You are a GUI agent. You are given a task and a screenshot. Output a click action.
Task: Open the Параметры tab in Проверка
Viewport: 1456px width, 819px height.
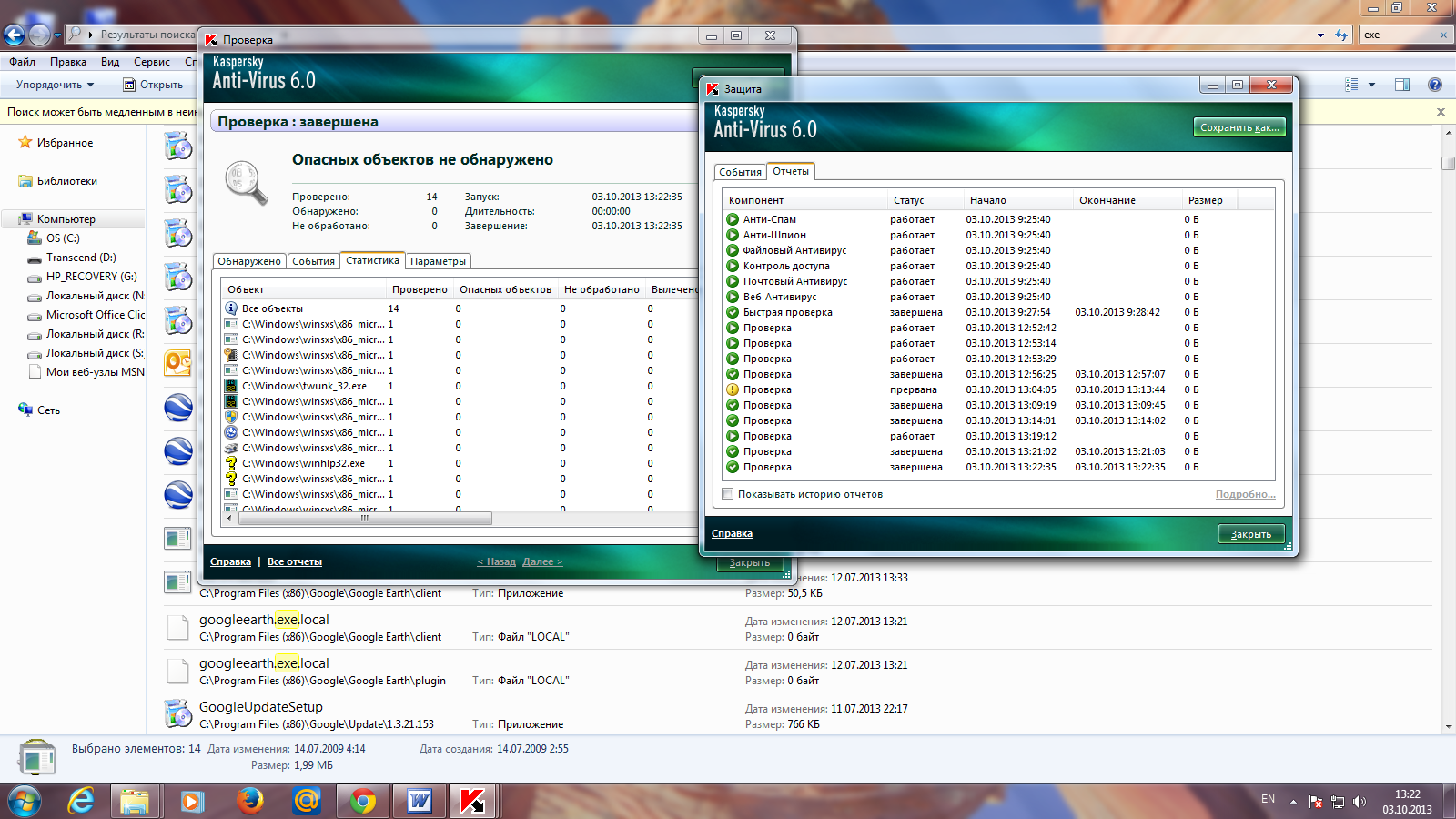pyautogui.click(x=438, y=261)
